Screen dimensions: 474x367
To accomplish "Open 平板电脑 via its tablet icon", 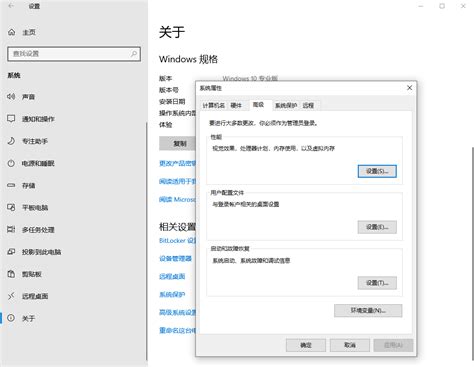I will pos(11,207).
